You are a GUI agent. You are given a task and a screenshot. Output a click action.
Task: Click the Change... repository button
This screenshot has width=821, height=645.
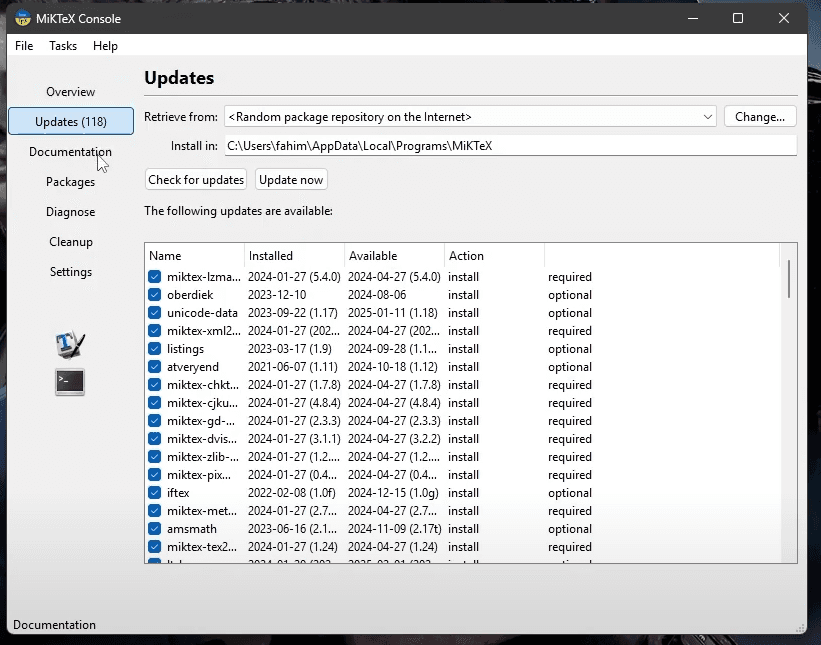tap(760, 117)
